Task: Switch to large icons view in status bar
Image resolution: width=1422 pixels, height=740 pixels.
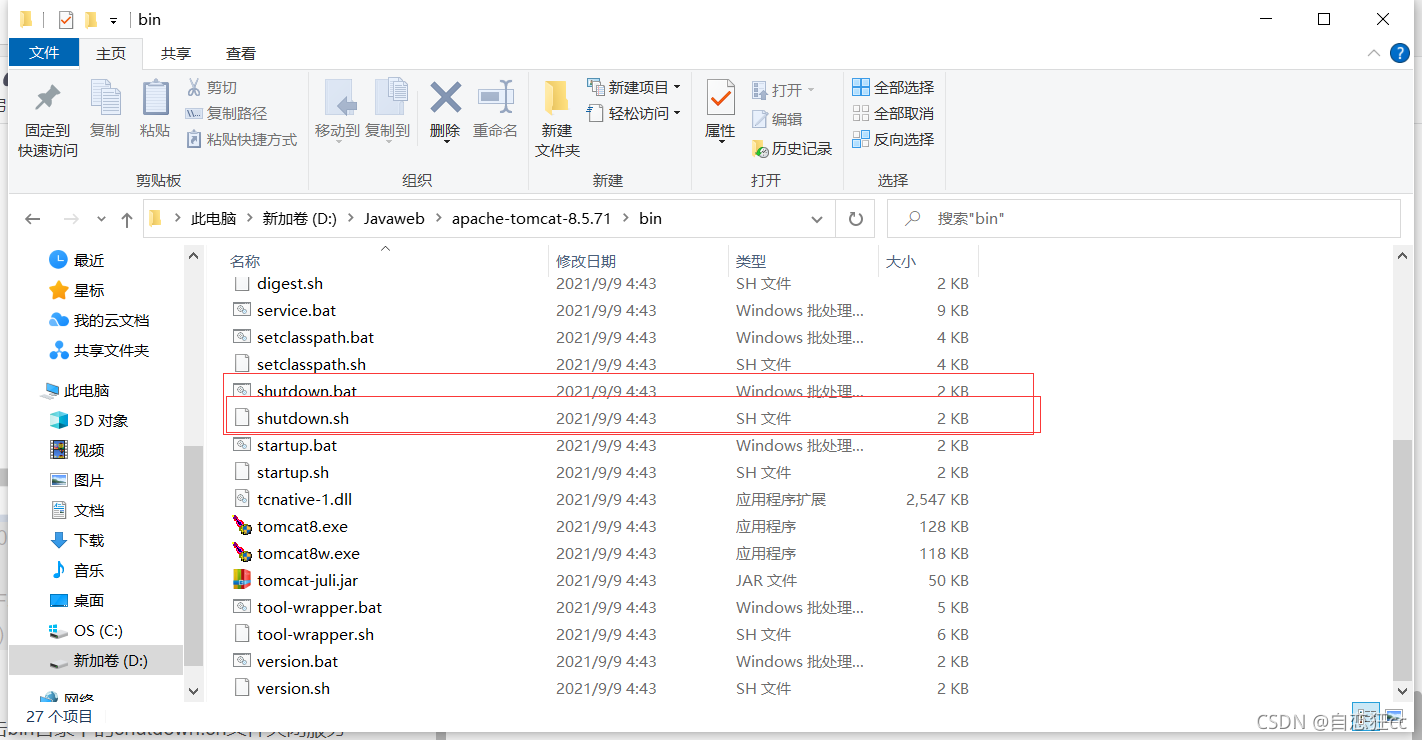Action: 1395,716
